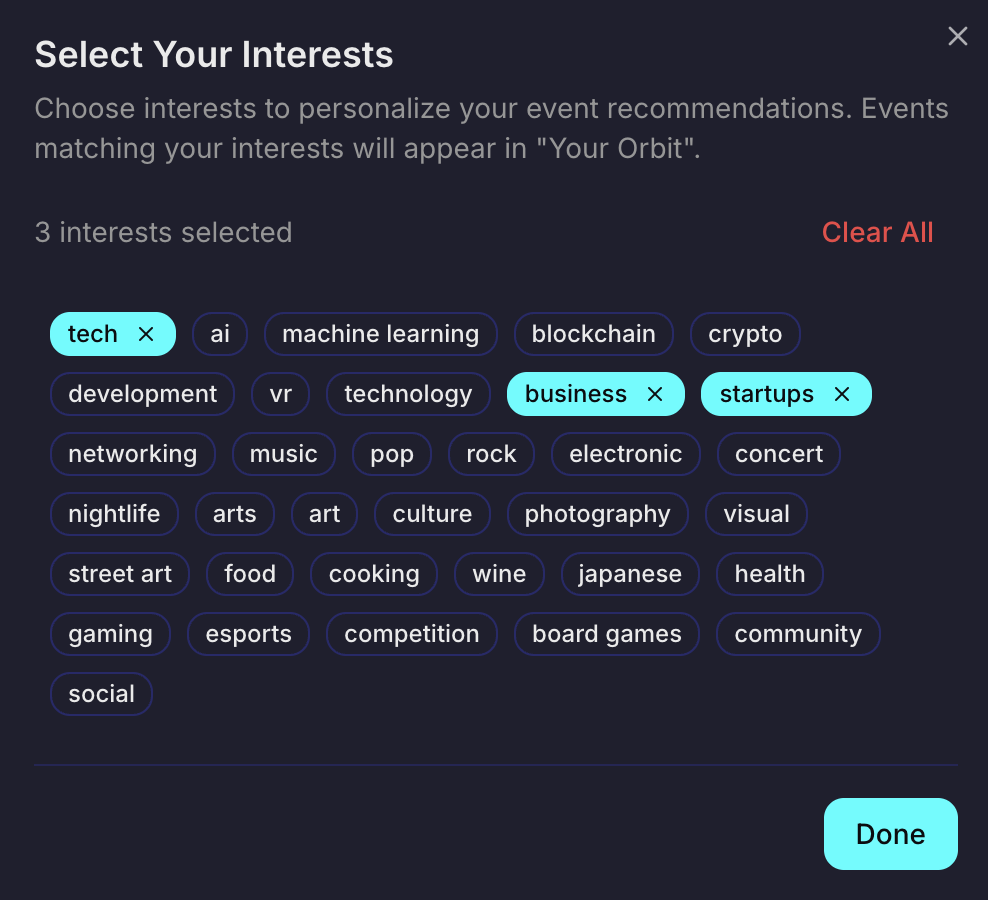988x900 pixels.
Task: Toggle the crypto interest tag
Action: click(745, 334)
